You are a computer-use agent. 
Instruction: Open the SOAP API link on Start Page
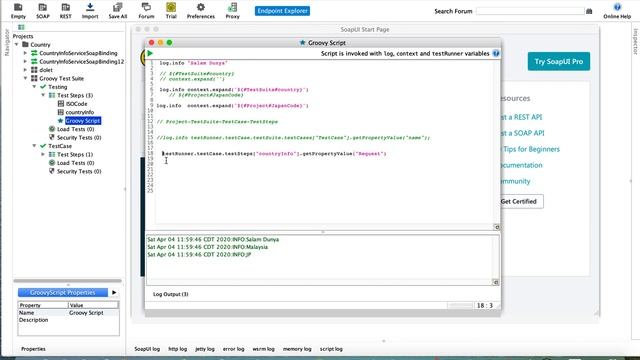point(523,133)
